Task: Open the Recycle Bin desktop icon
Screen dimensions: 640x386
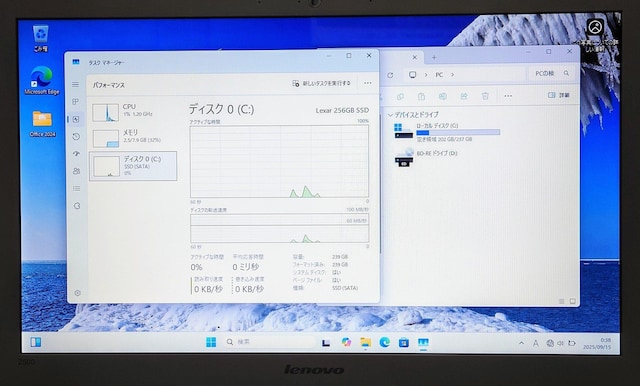Action: (x=41, y=38)
